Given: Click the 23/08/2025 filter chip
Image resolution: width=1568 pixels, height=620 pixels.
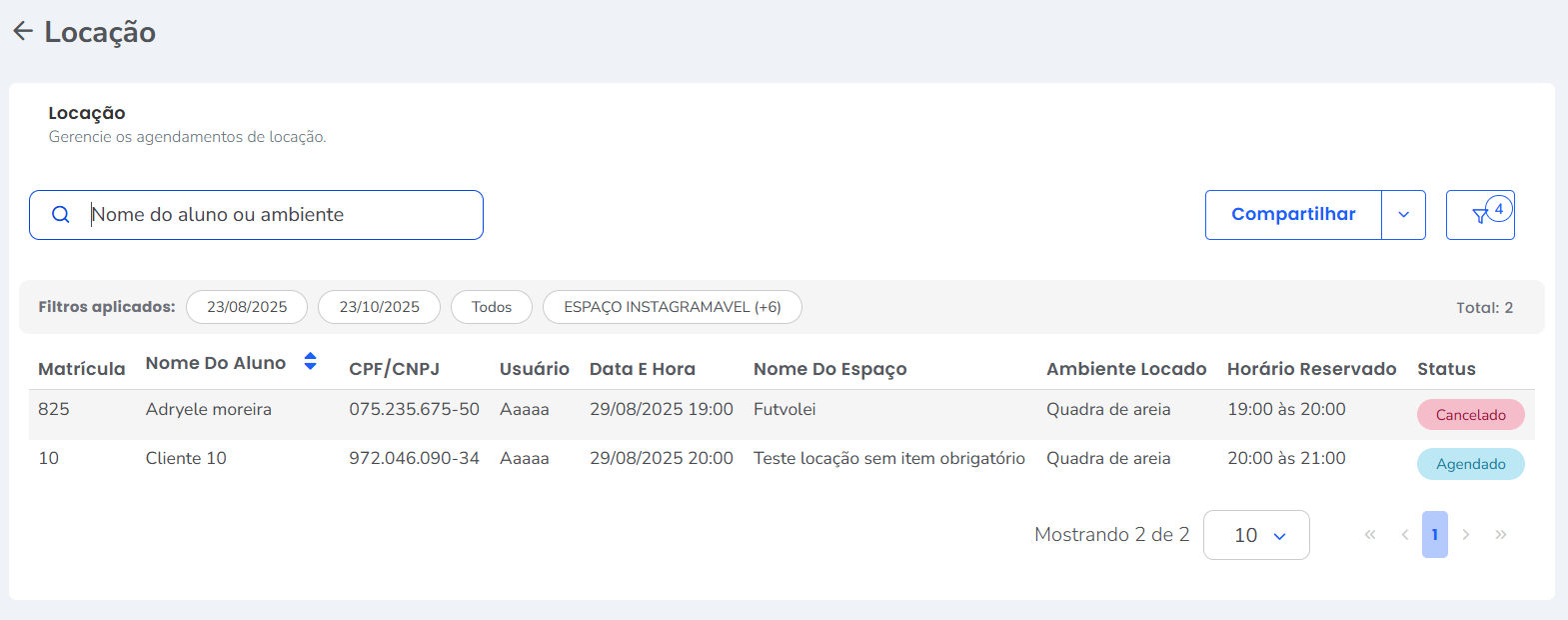Looking at the screenshot, I should (x=247, y=307).
